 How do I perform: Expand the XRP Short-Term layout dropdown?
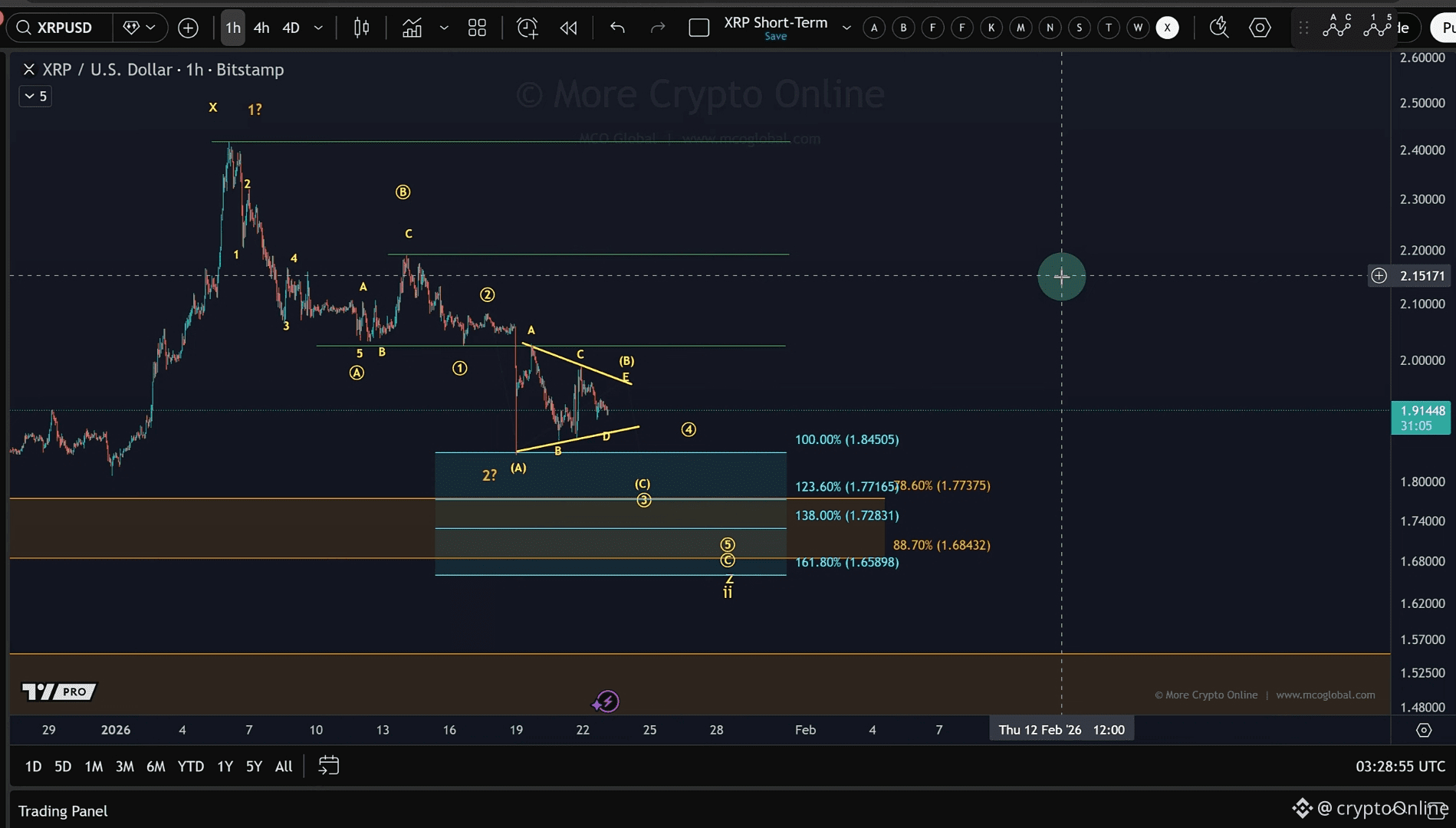(846, 28)
